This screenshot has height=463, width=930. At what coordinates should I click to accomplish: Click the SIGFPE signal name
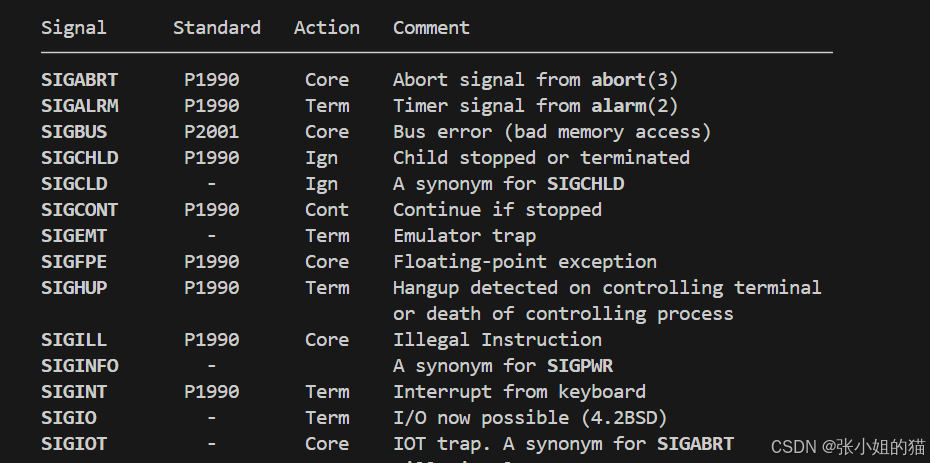[x=74, y=262]
